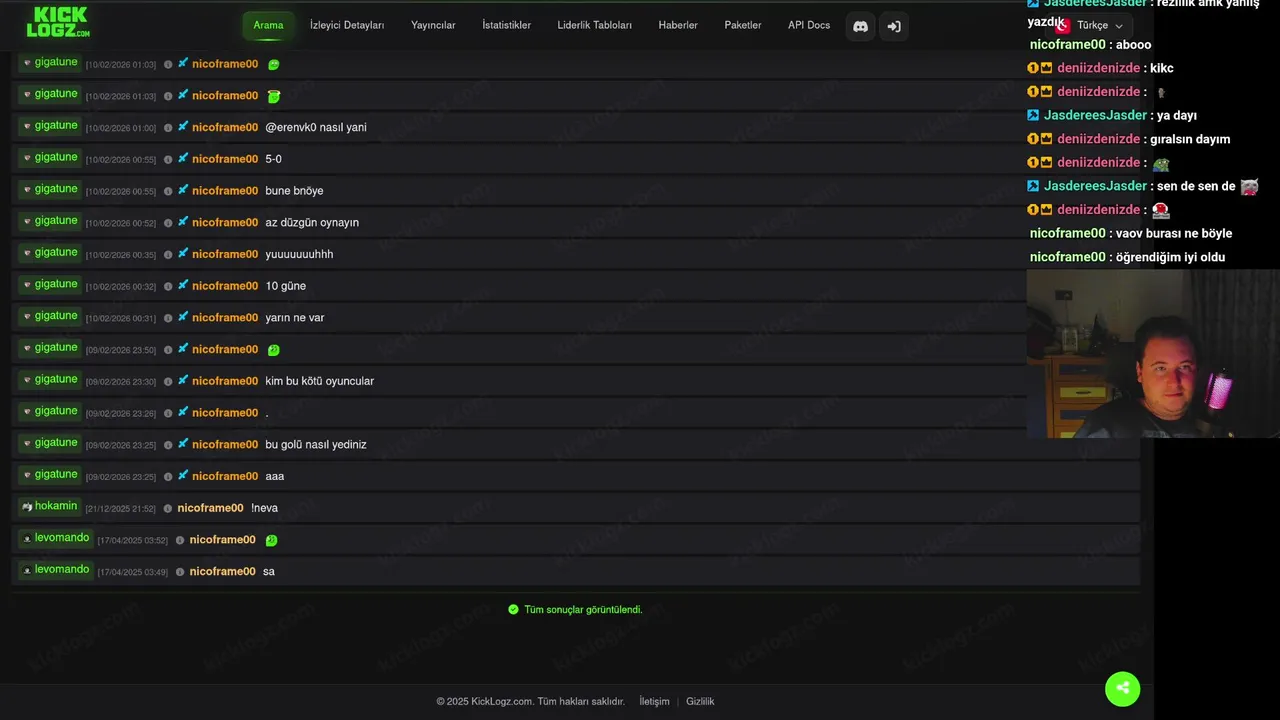The height and width of the screenshot is (720, 1280).
Task: Click the login arrow icon in the navbar
Action: [894, 26]
